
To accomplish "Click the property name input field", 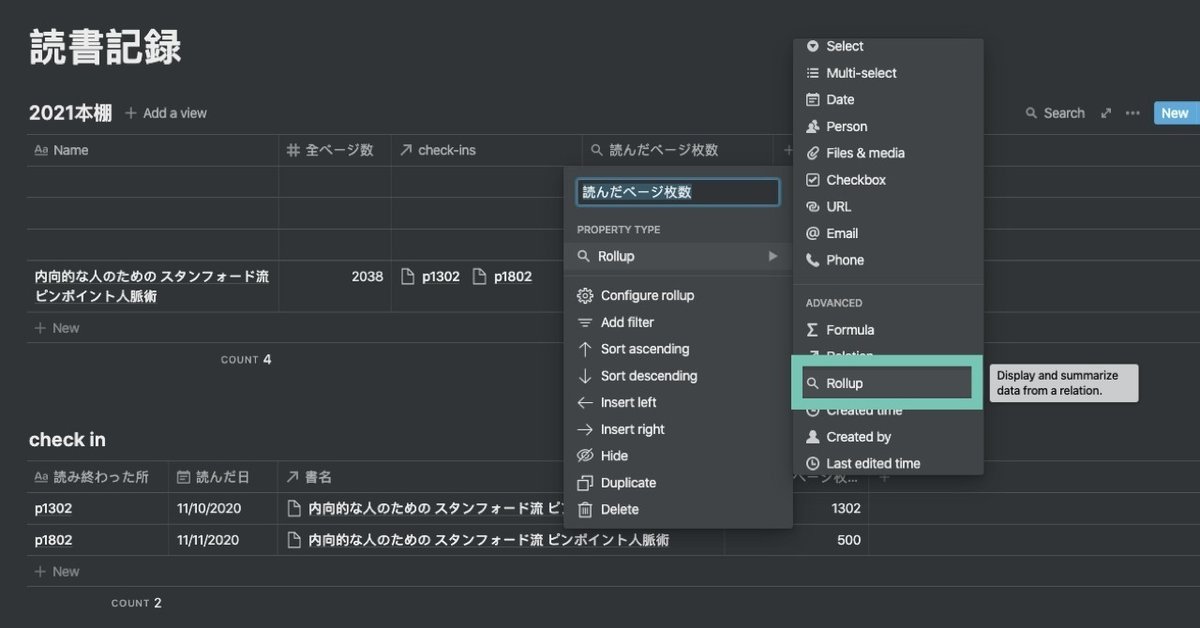I will click(x=677, y=192).
